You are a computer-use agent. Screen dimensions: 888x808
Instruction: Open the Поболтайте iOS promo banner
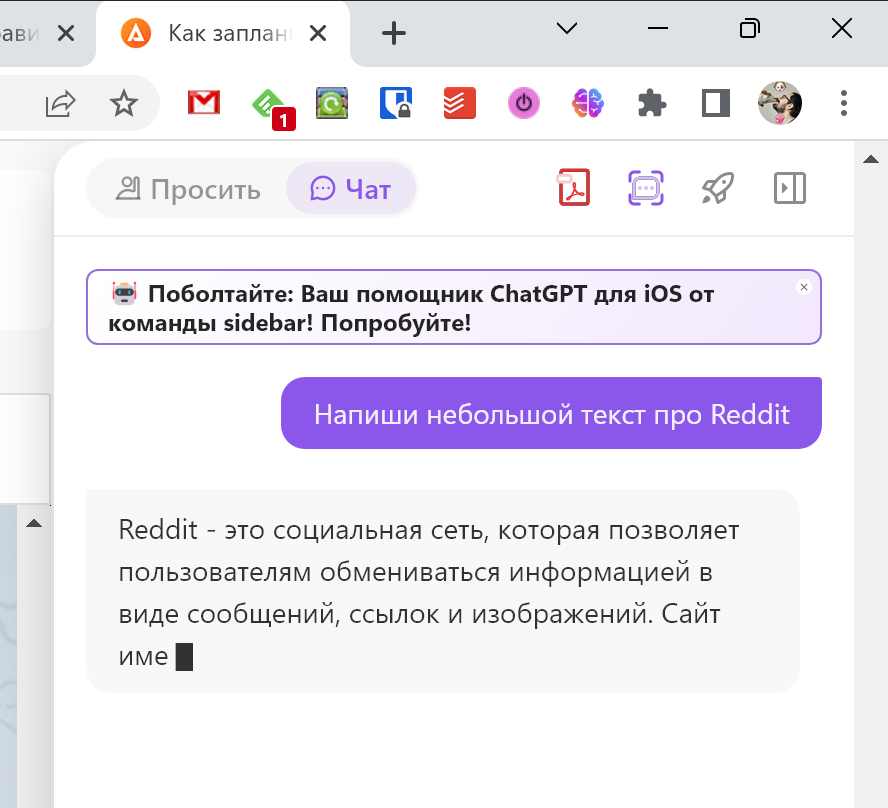[x=454, y=307]
